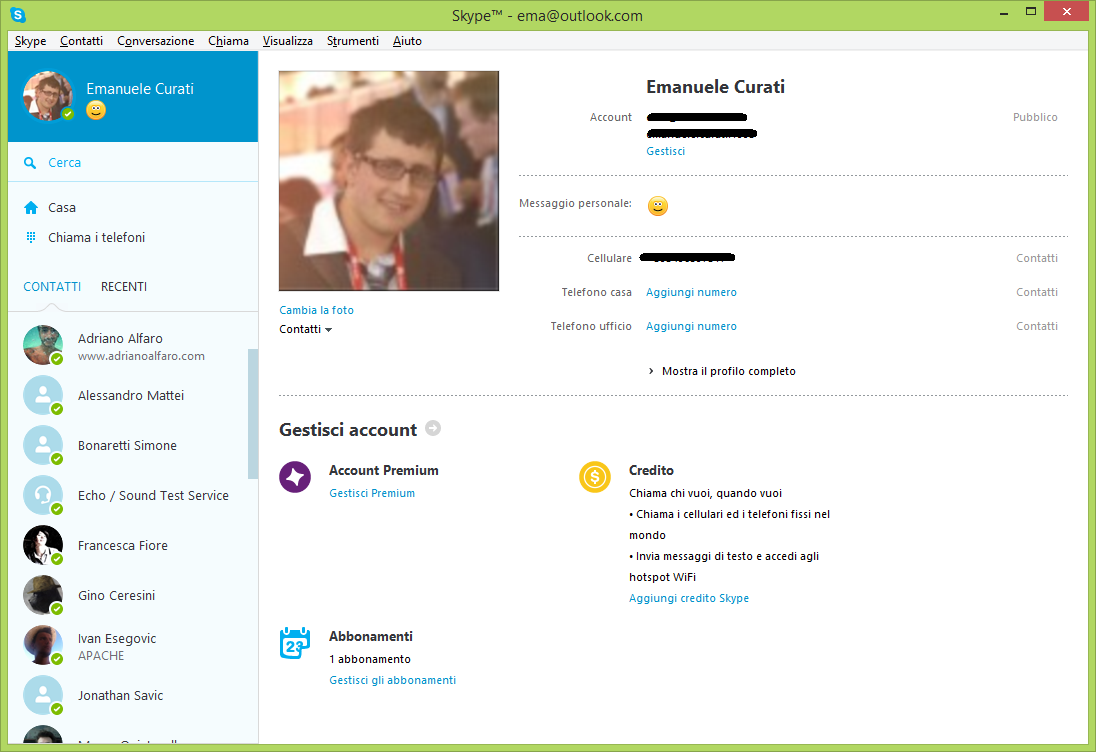This screenshot has width=1096, height=752.
Task: Open Casa via the house icon
Action: click(x=31, y=208)
